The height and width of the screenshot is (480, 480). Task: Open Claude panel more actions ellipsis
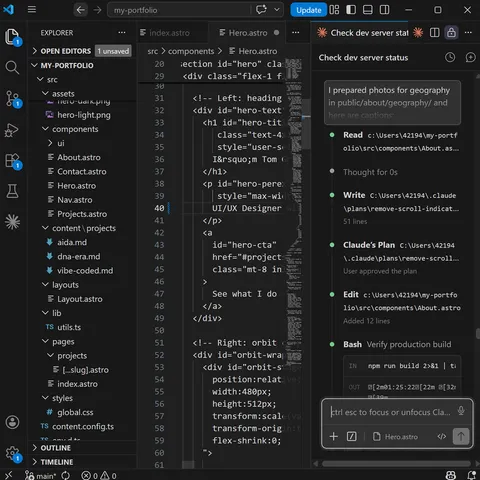coord(468,33)
